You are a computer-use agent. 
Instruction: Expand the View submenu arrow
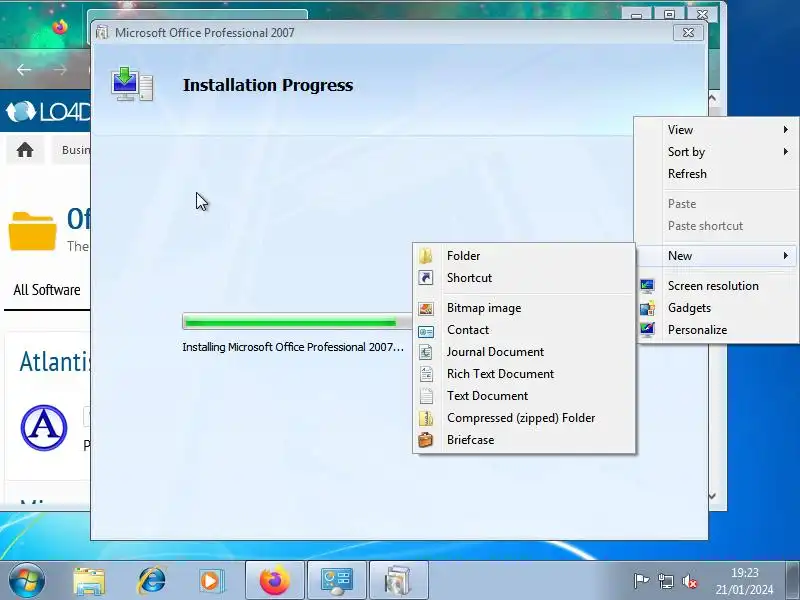pos(786,130)
